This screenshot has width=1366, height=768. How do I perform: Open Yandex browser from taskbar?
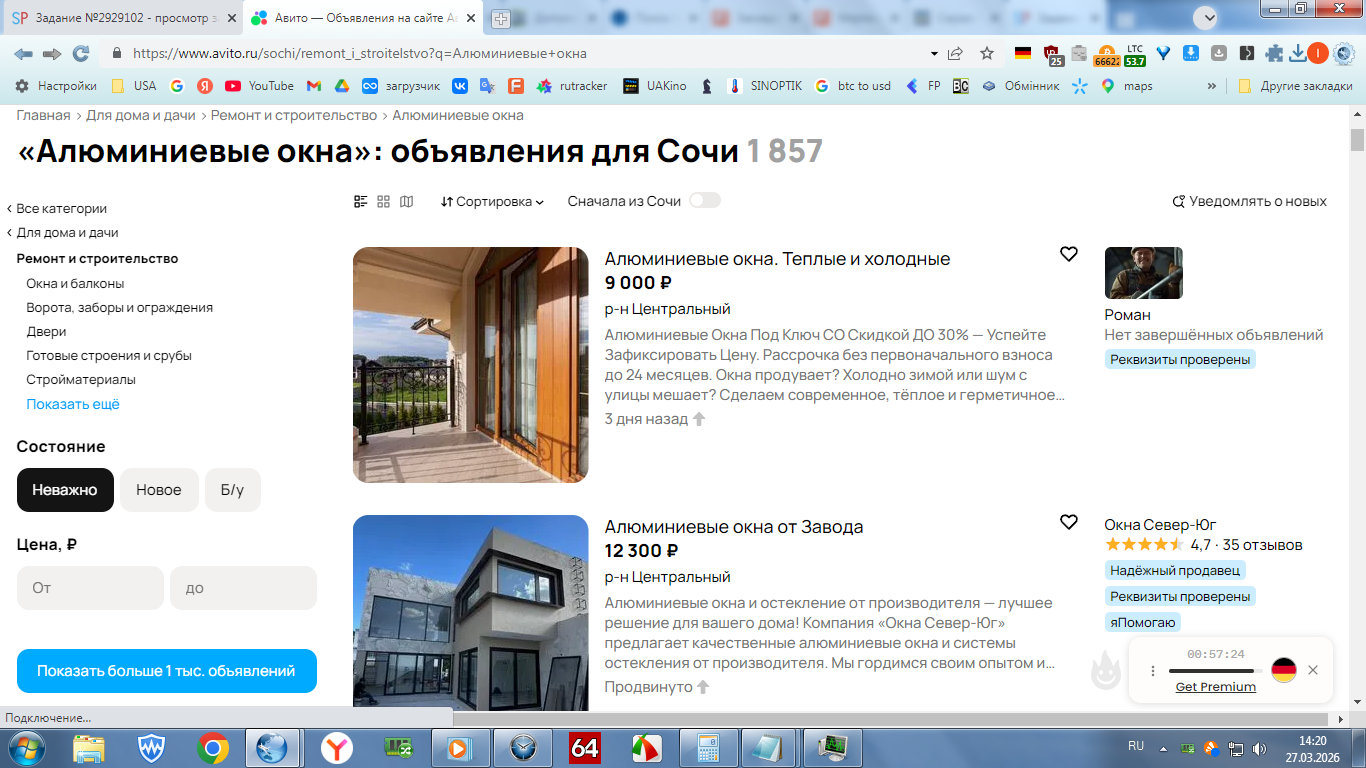click(x=336, y=747)
